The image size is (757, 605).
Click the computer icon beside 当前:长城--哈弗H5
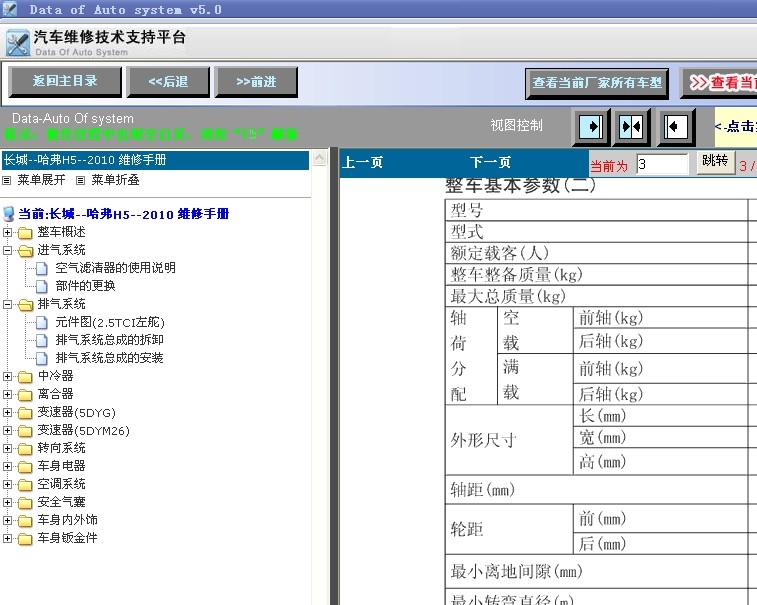click(8, 214)
